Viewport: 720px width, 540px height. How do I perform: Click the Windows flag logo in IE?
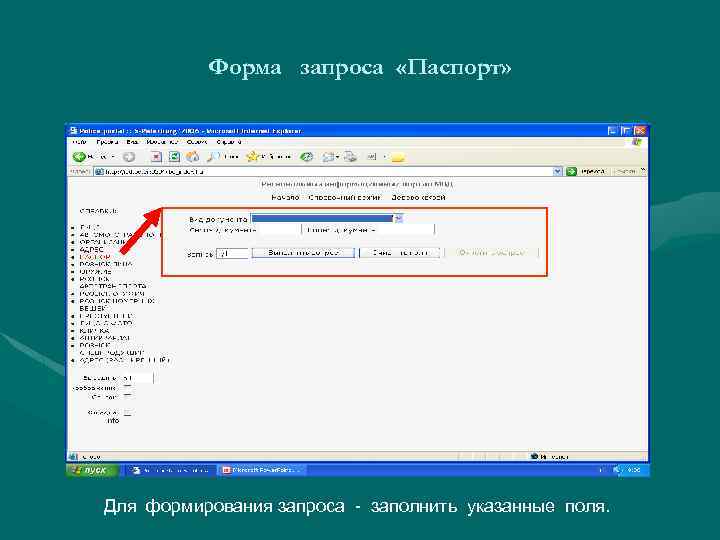(x=637, y=142)
